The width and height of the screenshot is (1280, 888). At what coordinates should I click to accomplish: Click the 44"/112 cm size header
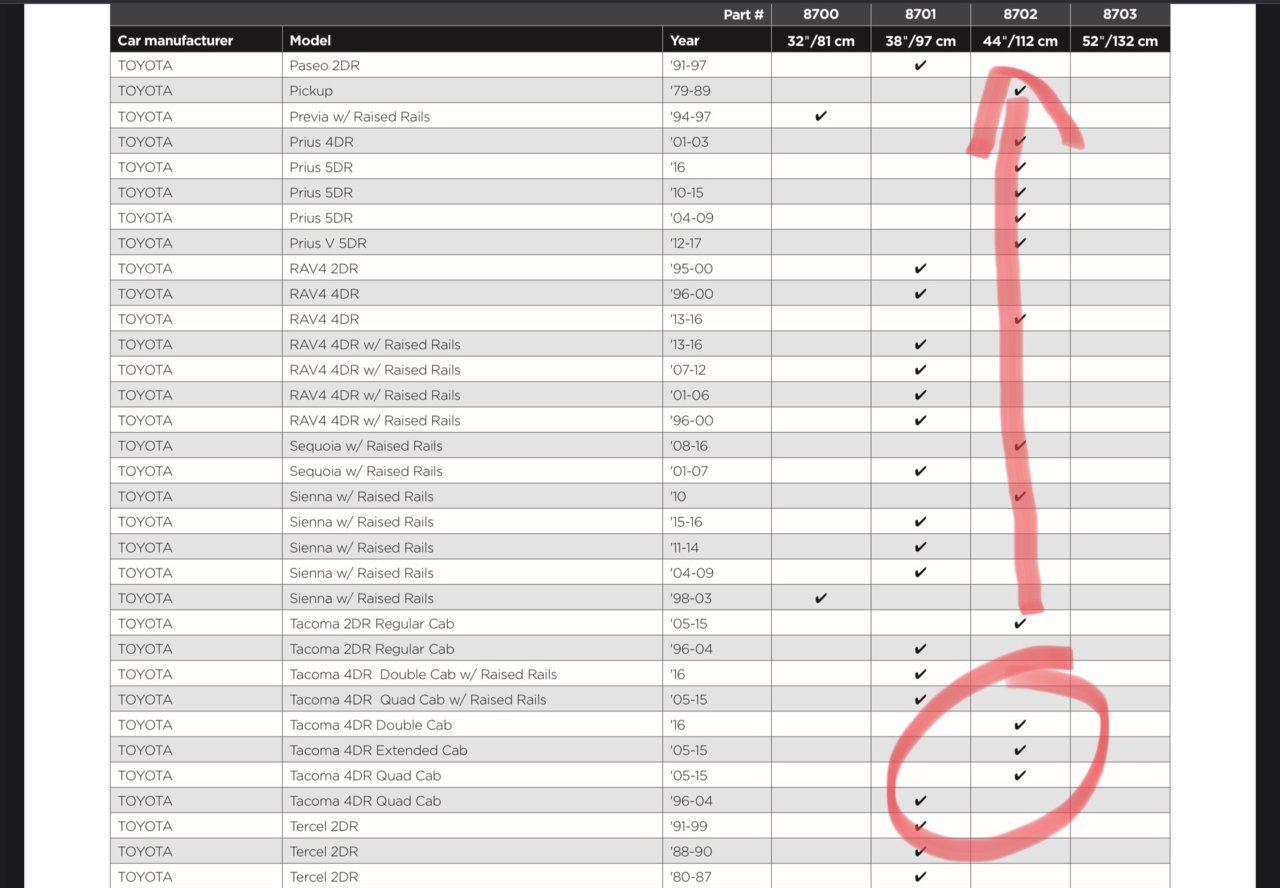(1020, 41)
